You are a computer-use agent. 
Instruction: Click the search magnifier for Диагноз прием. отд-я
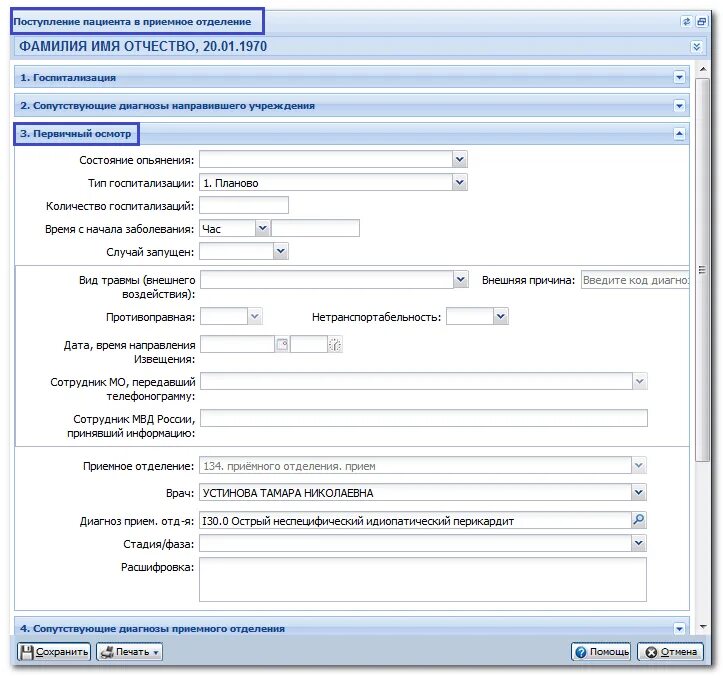639,520
